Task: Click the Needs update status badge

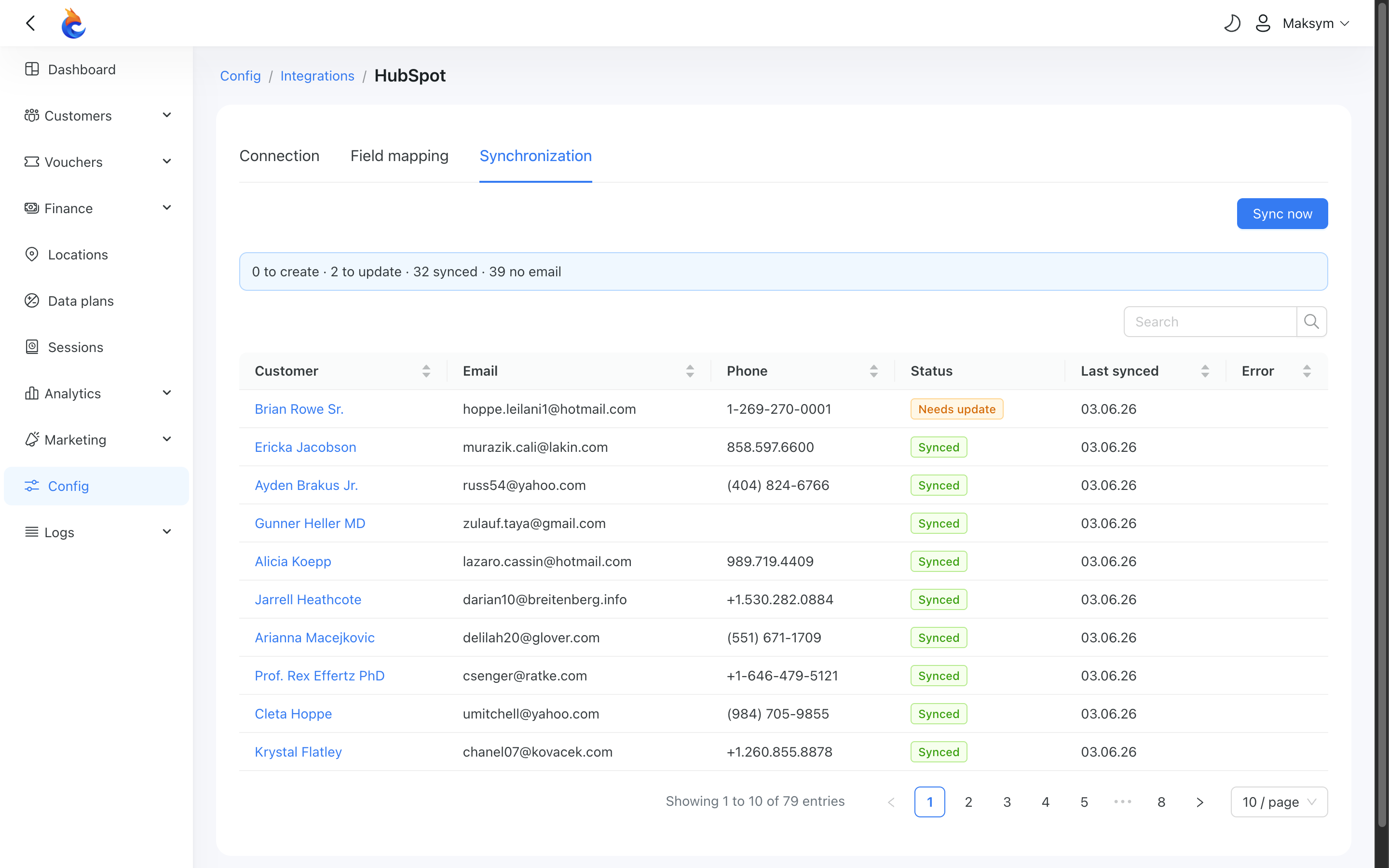Action: click(957, 409)
